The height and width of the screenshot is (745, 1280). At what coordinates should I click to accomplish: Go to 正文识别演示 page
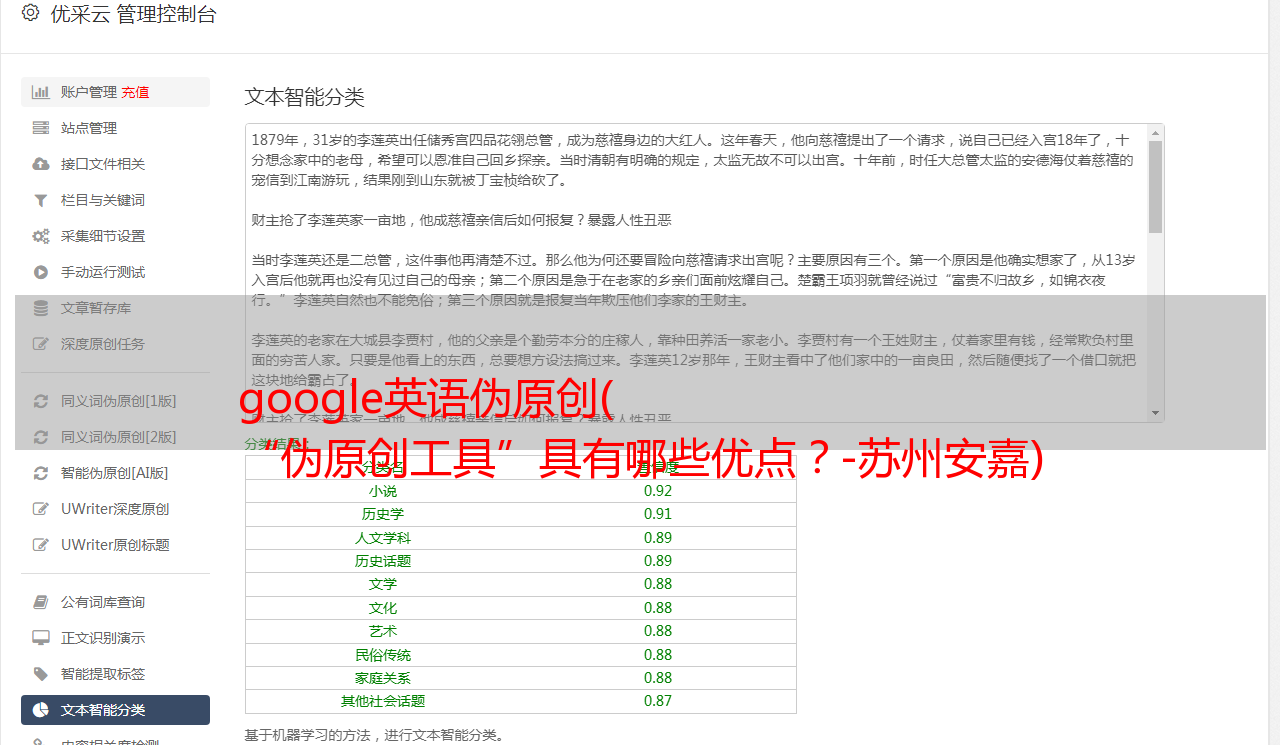[x=115, y=638]
